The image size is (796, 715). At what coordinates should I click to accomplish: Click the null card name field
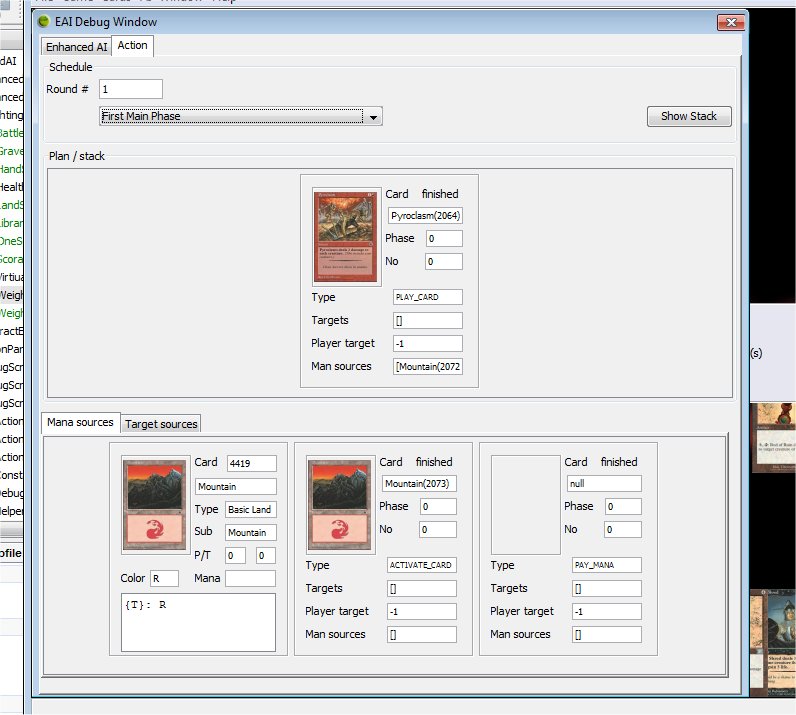tap(604, 483)
